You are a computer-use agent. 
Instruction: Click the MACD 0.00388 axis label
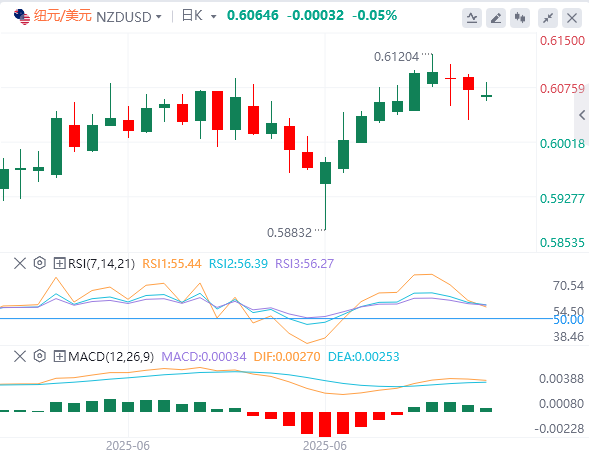(562, 379)
